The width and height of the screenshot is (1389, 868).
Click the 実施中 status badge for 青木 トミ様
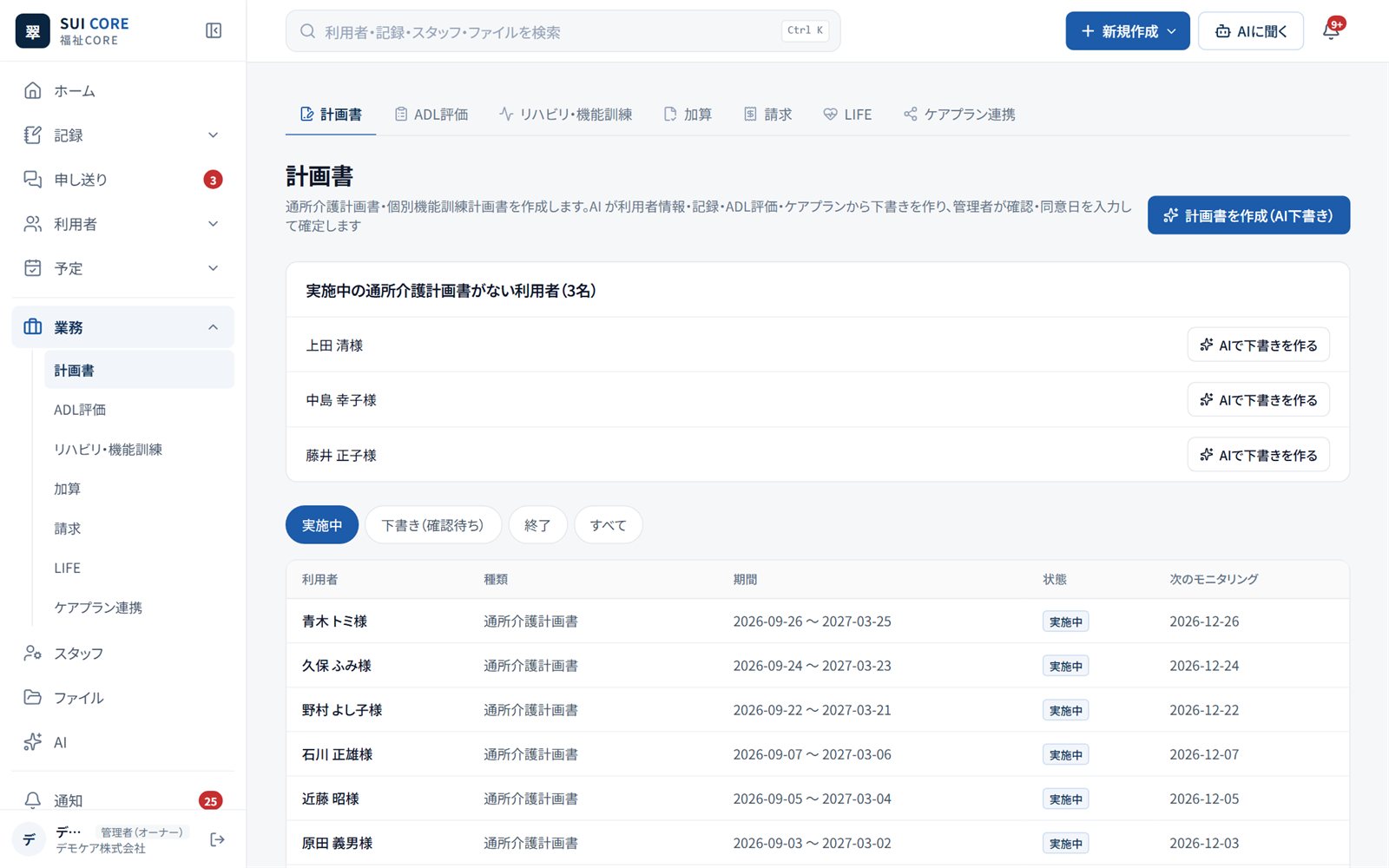tap(1065, 621)
